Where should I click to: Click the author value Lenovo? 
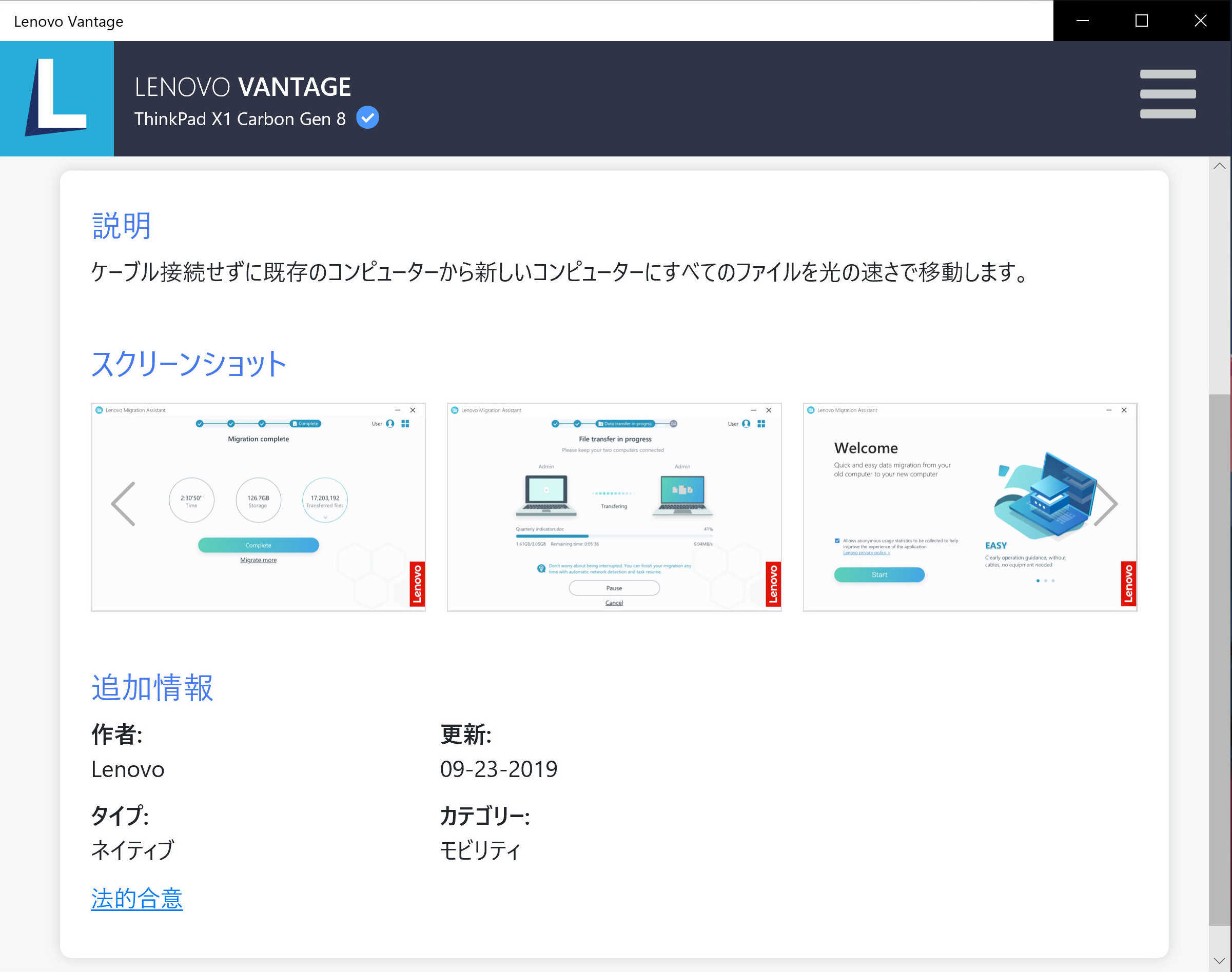tap(128, 769)
